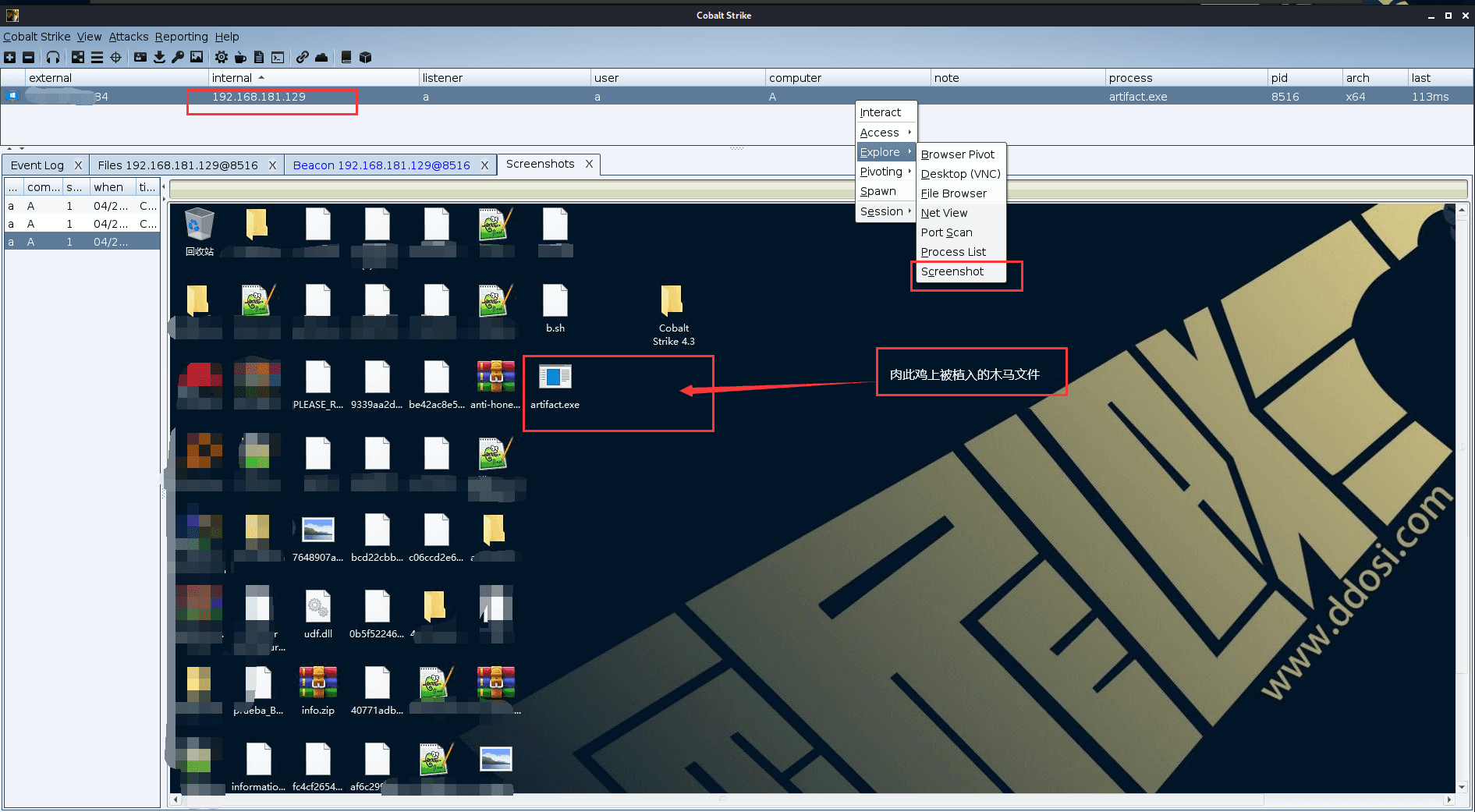Switch to Files 192.168.181.129@8516 tab
Viewport: 1475px width, 812px height.
178,165
